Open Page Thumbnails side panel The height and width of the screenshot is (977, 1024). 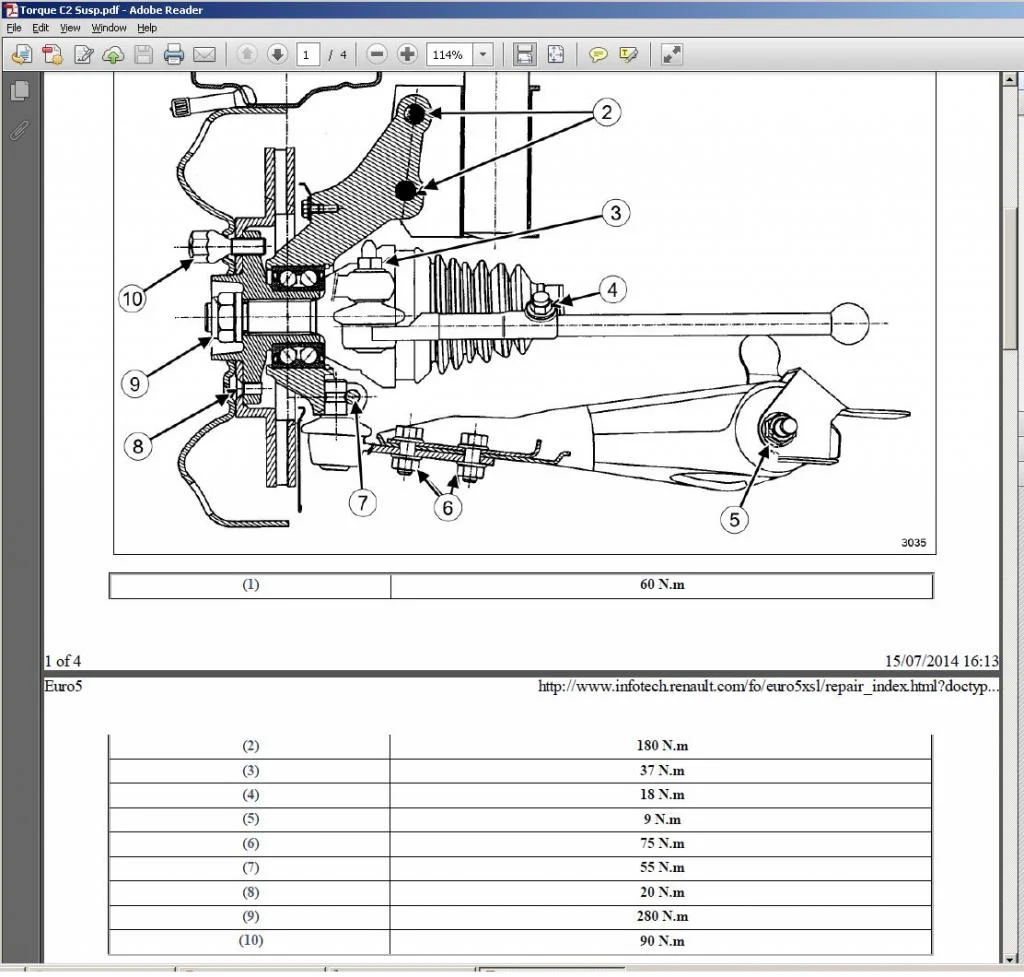[x=20, y=91]
